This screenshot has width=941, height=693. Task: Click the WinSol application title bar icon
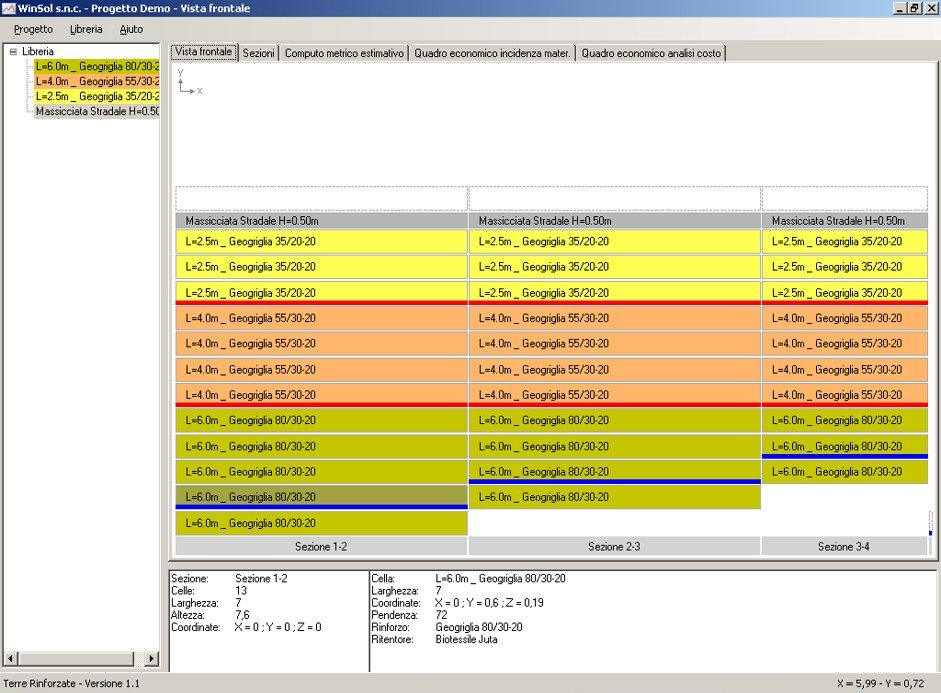pos(8,8)
